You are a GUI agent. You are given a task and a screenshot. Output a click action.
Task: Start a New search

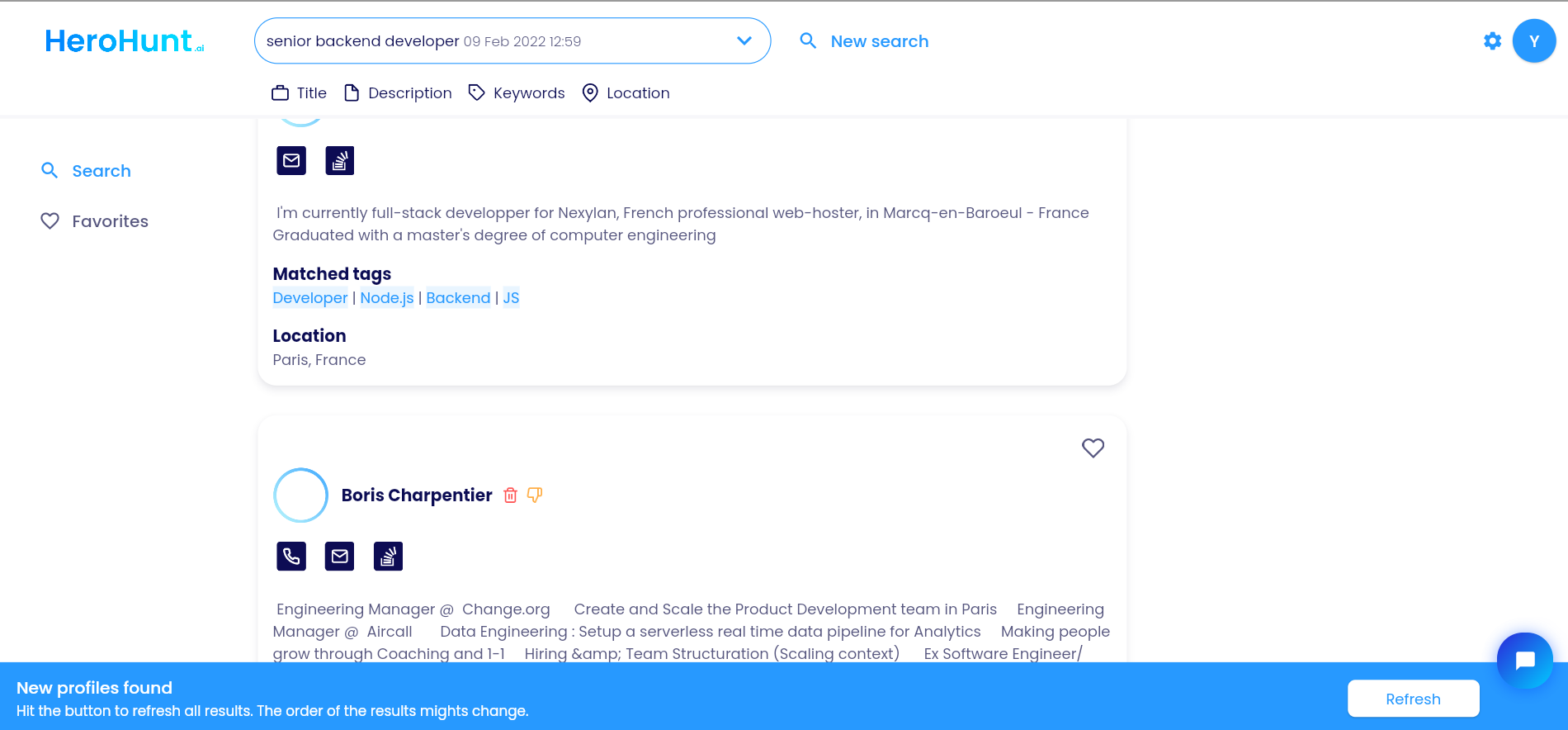coord(865,41)
